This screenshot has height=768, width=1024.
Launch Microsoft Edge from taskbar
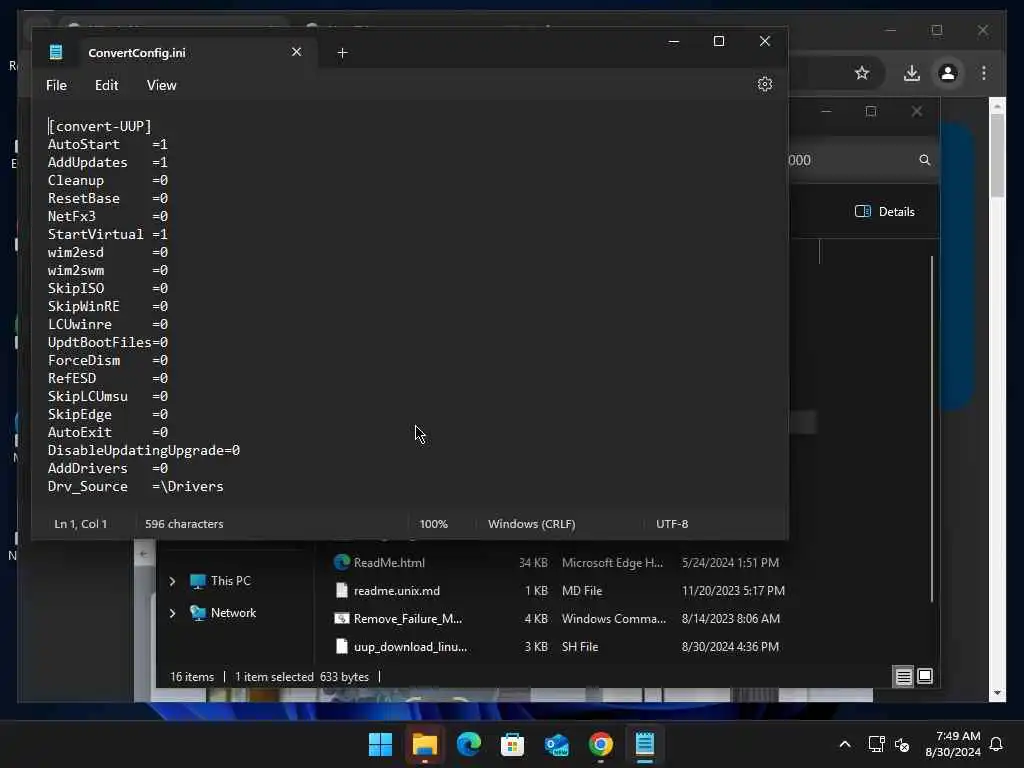coord(468,744)
